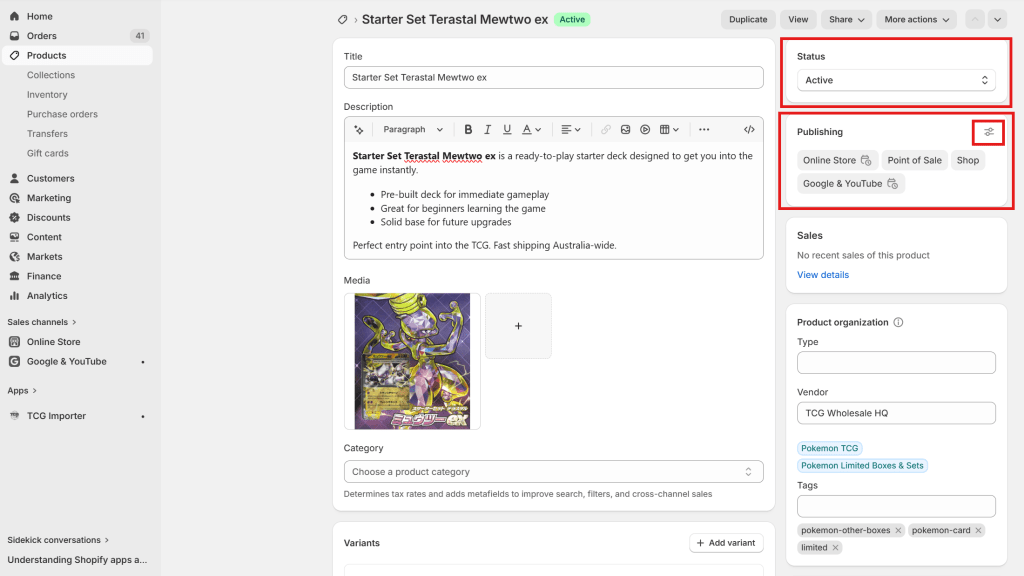Open the Share dropdown
This screenshot has width=1024, height=576.
tap(846, 20)
